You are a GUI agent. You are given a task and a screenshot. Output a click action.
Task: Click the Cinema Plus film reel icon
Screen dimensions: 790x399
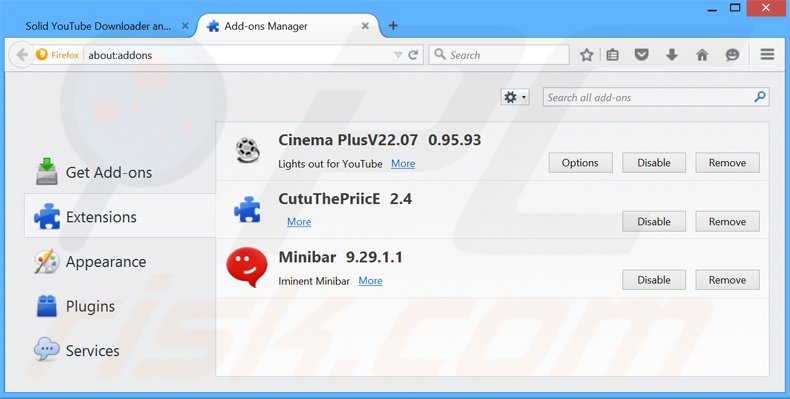coord(247,150)
